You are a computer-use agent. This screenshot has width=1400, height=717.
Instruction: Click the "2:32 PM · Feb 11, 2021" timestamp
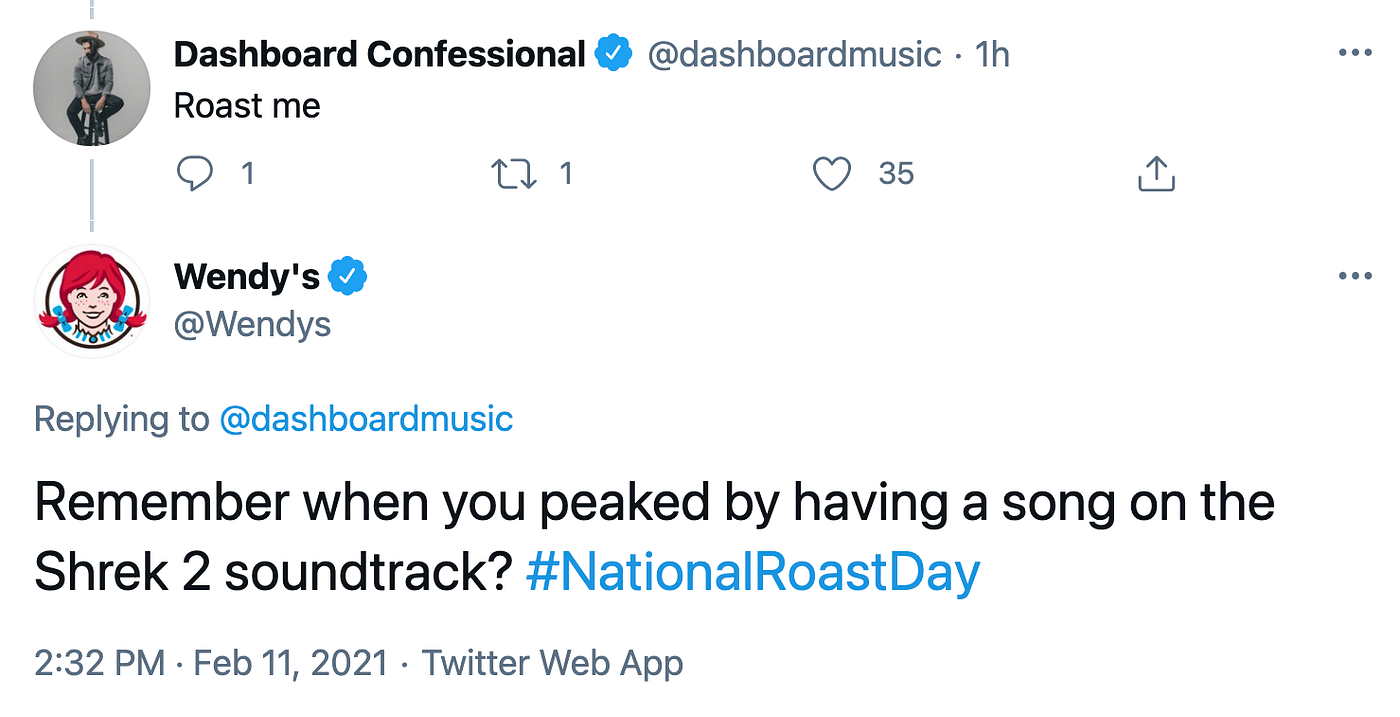click(x=210, y=663)
